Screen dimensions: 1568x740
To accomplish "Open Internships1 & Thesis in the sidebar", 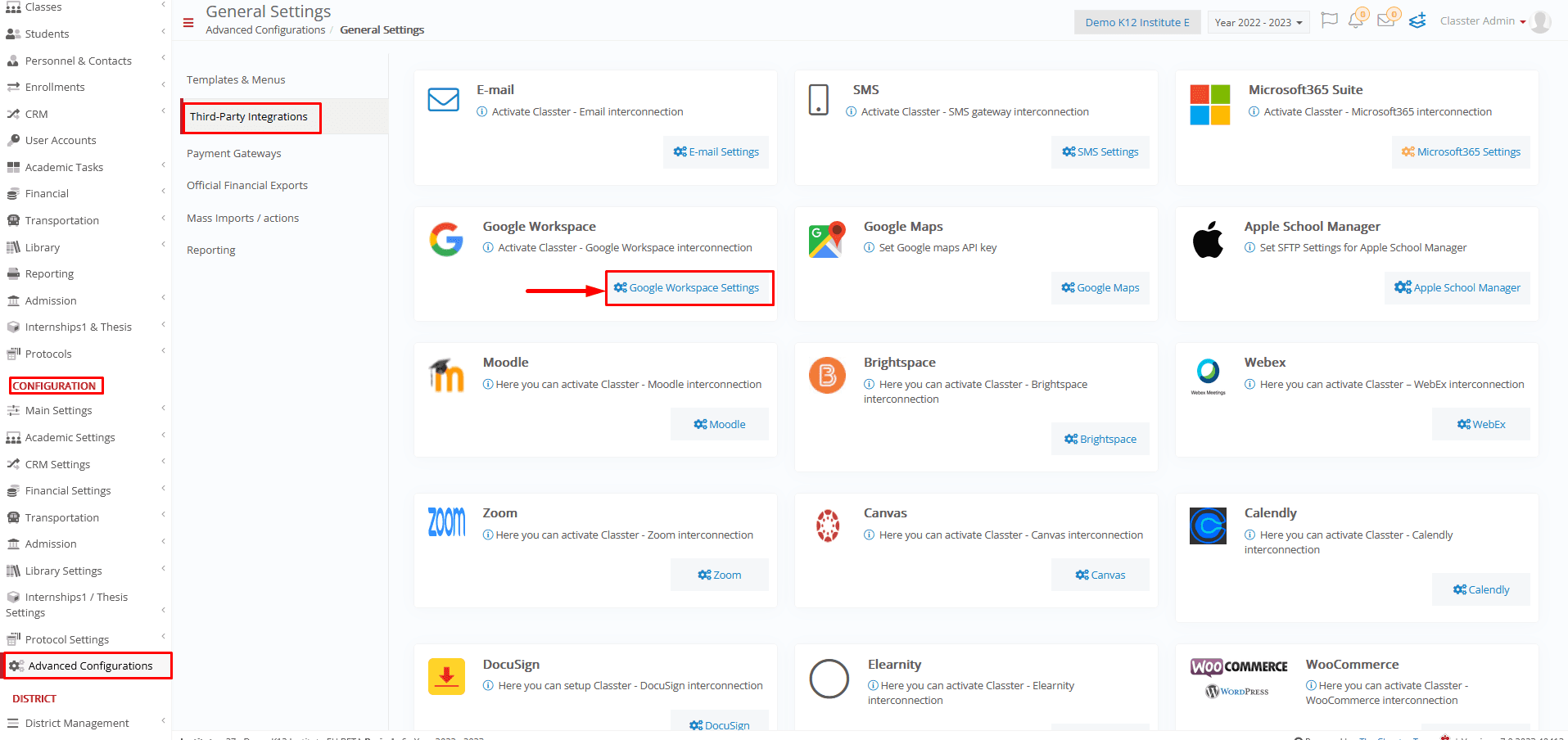I will (x=85, y=327).
